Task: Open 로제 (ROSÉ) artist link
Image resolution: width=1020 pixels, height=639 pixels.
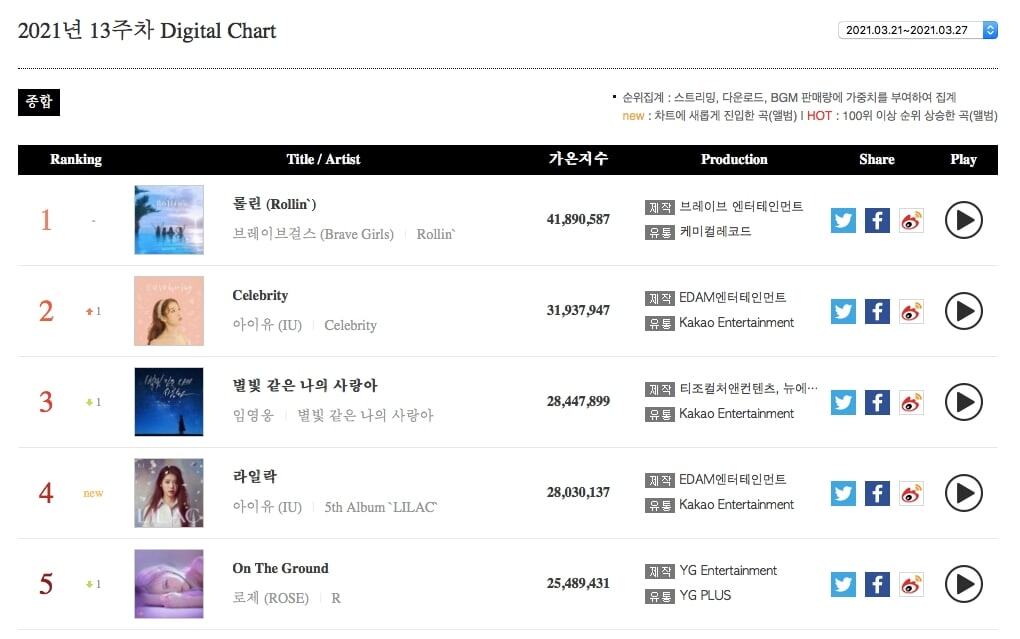Action: click(270, 598)
